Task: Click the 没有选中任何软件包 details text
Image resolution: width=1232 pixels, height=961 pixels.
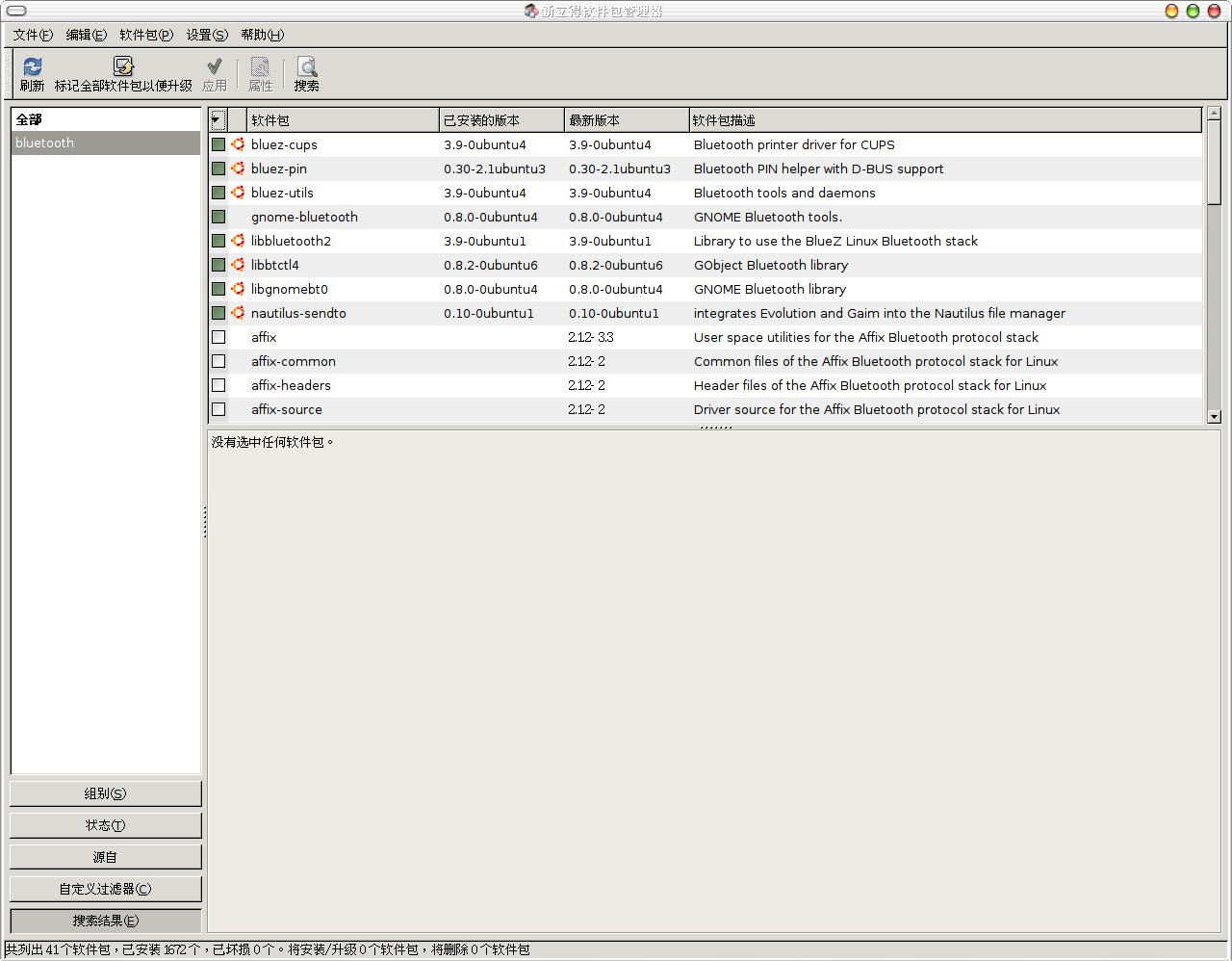Action: (x=272, y=442)
